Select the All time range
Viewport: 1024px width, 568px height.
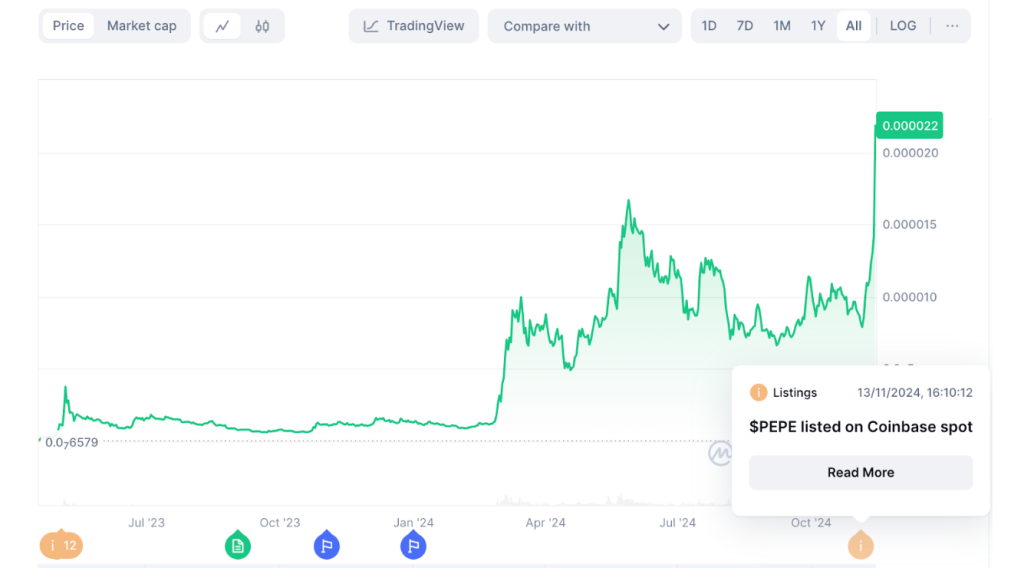click(x=853, y=26)
